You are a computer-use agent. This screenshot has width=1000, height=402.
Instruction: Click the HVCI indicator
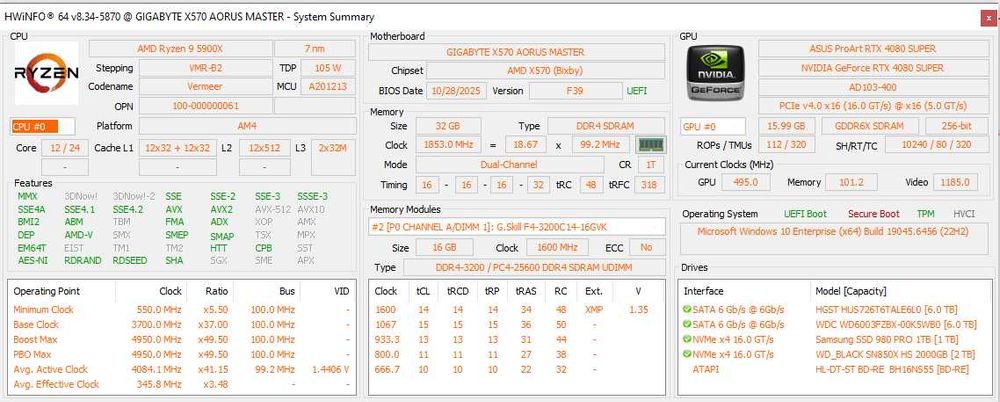pos(964,214)
